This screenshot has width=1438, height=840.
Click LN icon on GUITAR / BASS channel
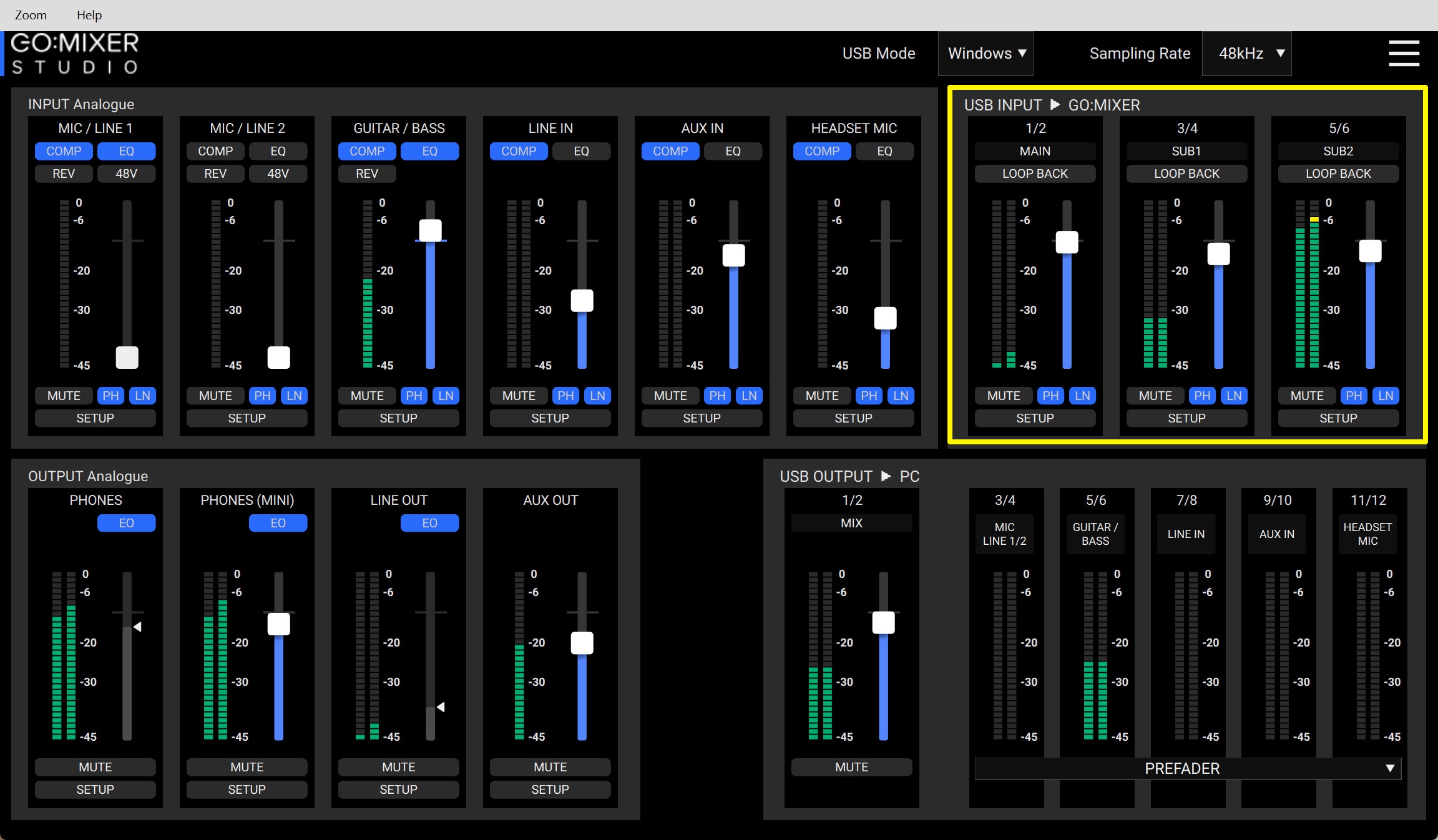pyautogui.click(x=446, y=396)
